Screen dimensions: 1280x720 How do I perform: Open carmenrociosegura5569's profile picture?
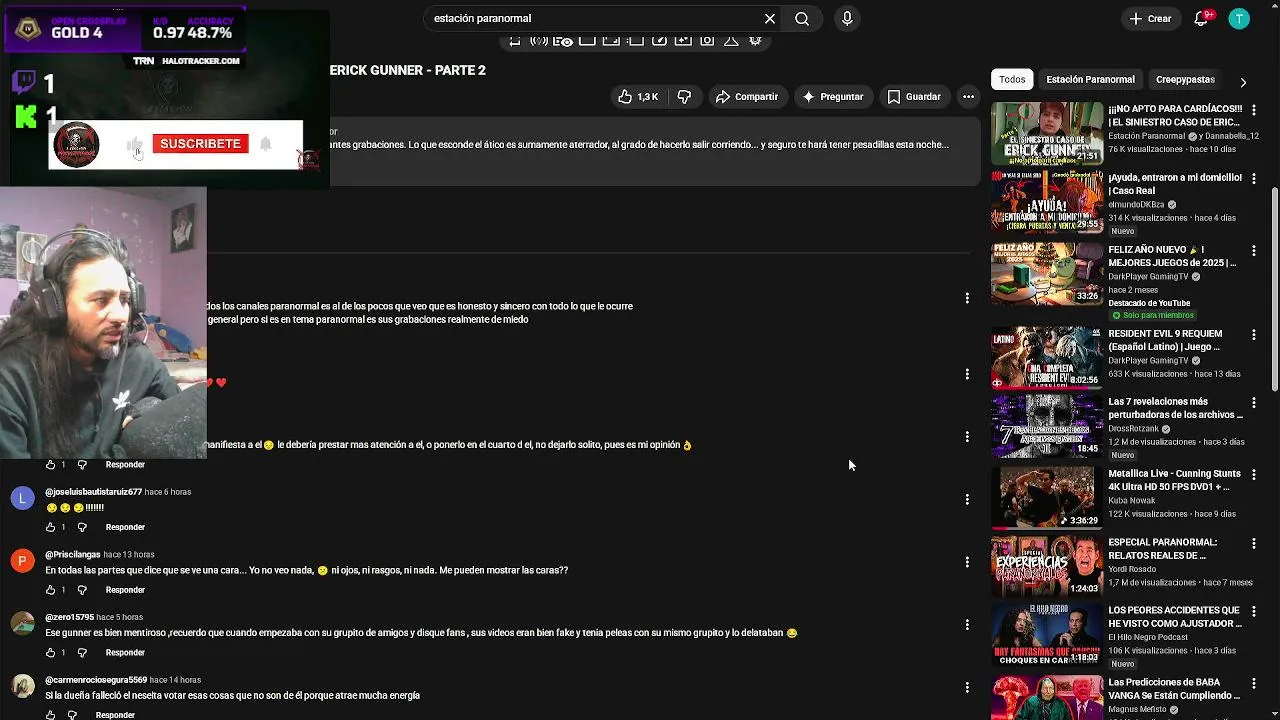pos(22,686)
